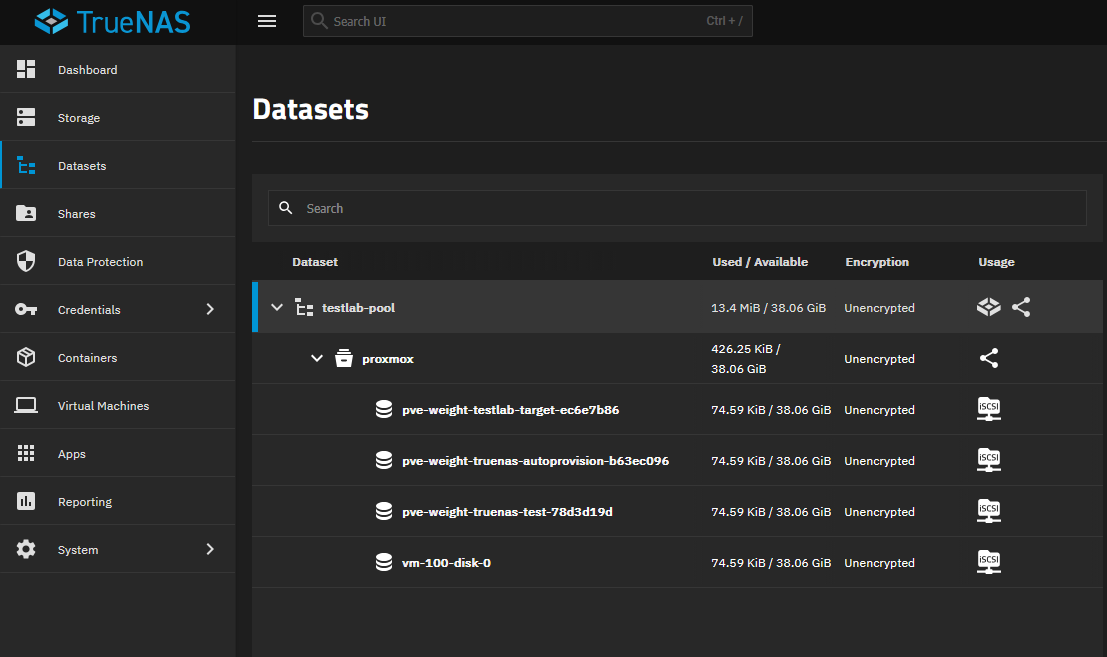Click the dataset Search input field
The width and height of the screenshot is (1107, 657).
(677, 208)
